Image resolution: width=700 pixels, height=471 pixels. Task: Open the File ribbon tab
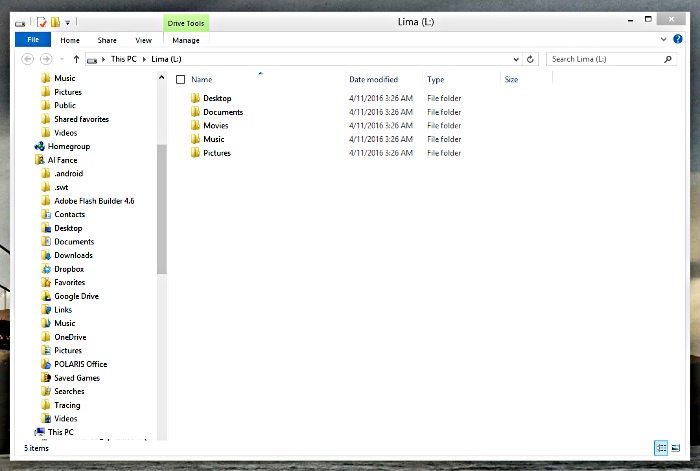(33, 40)
